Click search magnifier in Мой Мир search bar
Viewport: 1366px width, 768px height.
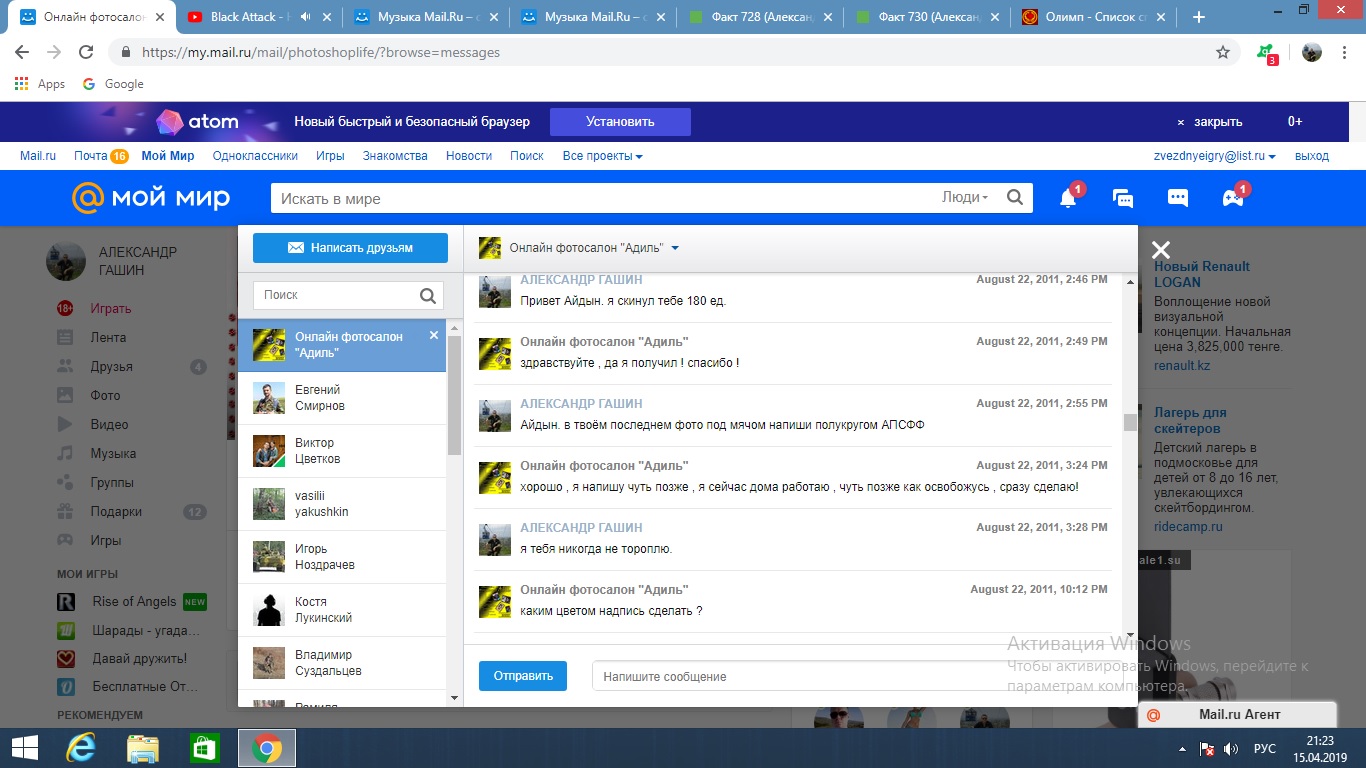tap(1015, 198)
